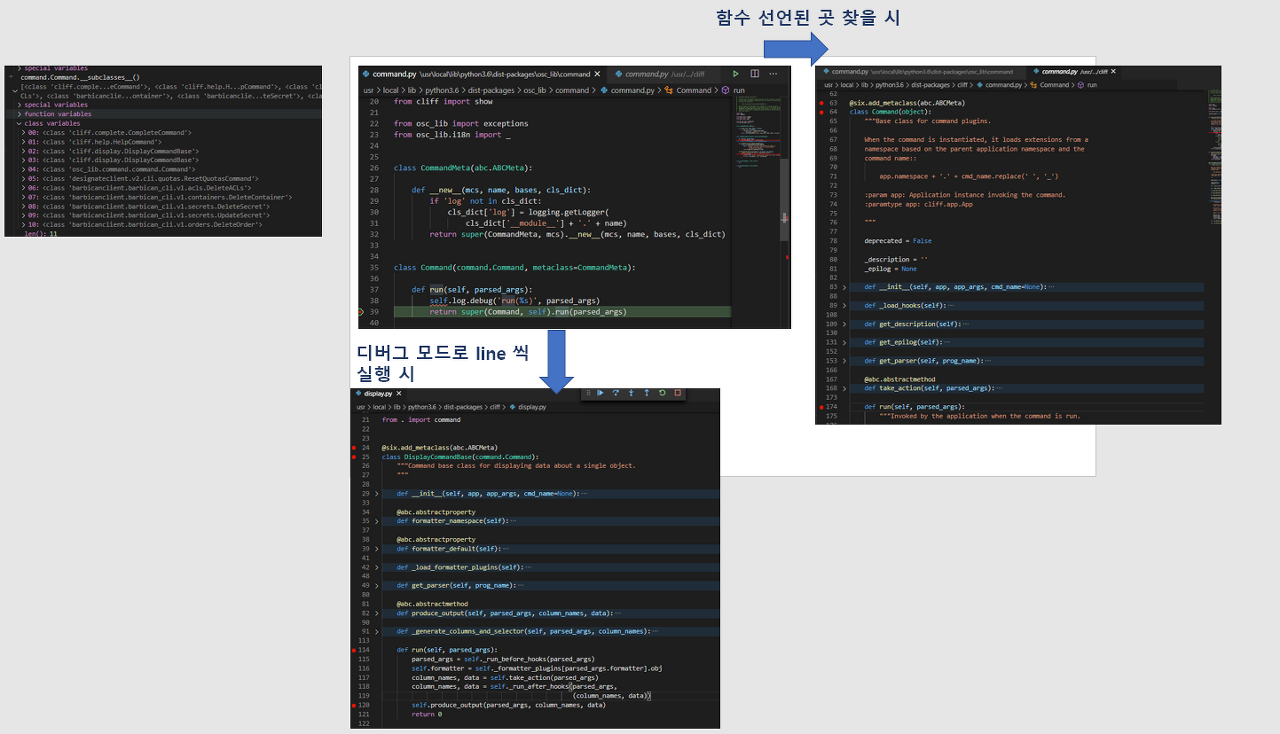
Task: Unfold get_epilog at line 131 in right editor
Action: pyautogui.click(x=843, y=342)
